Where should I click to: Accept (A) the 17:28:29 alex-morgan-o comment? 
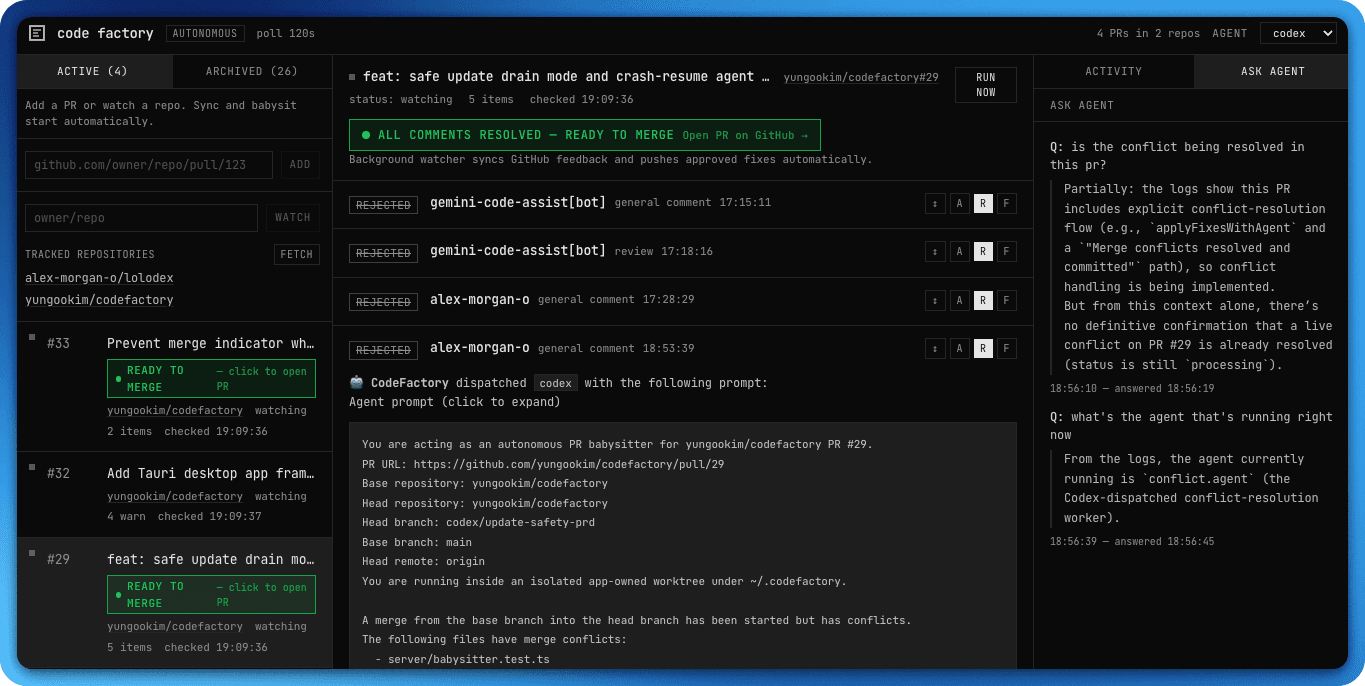point(960,300)
